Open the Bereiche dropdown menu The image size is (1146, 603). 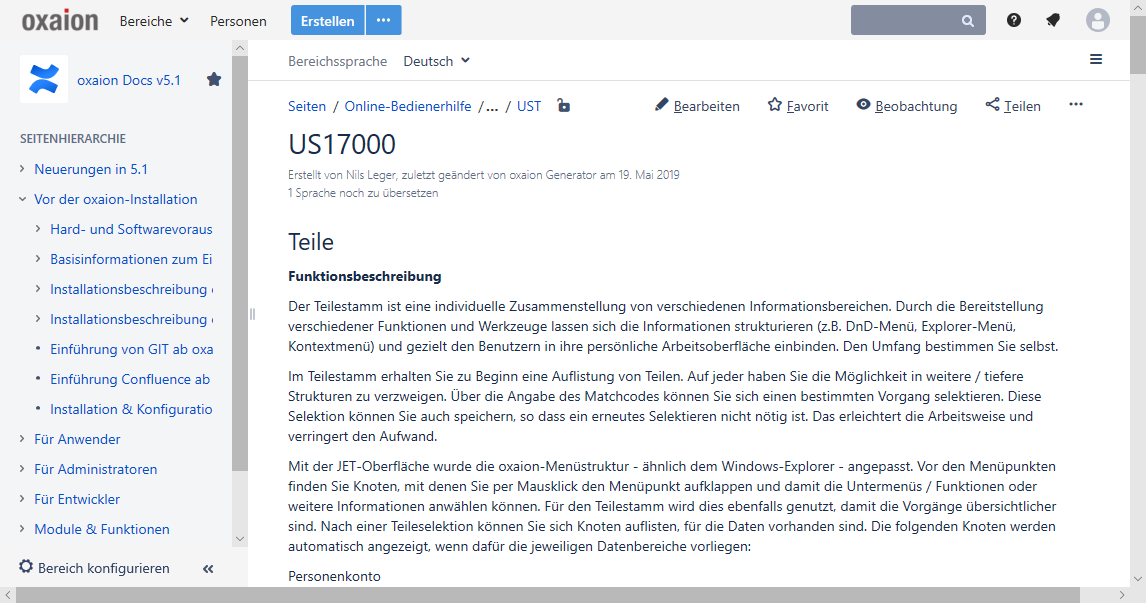tap(154, 21)
